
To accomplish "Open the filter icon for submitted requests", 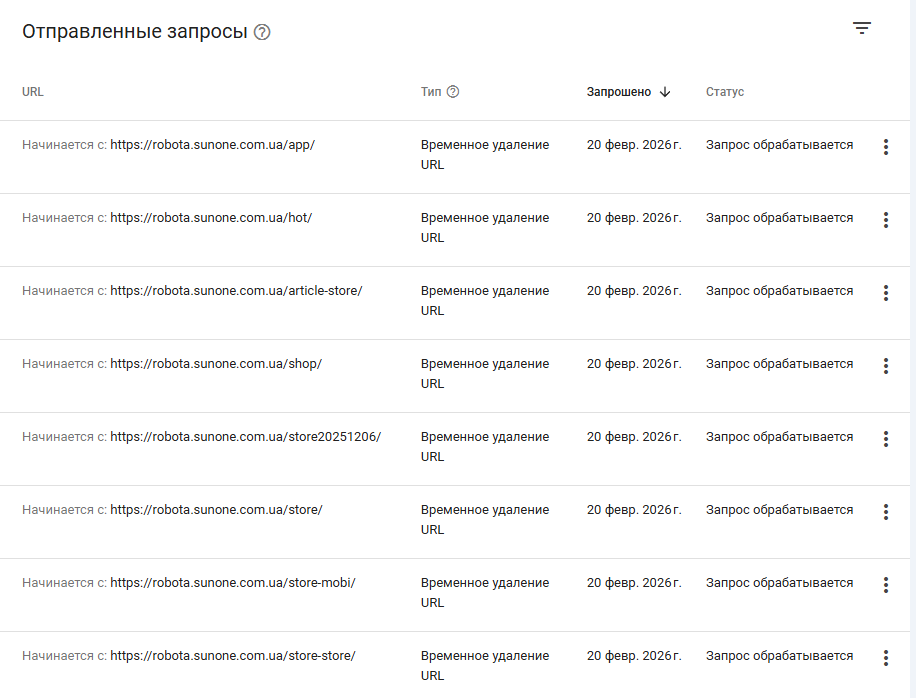I will 862,29.
